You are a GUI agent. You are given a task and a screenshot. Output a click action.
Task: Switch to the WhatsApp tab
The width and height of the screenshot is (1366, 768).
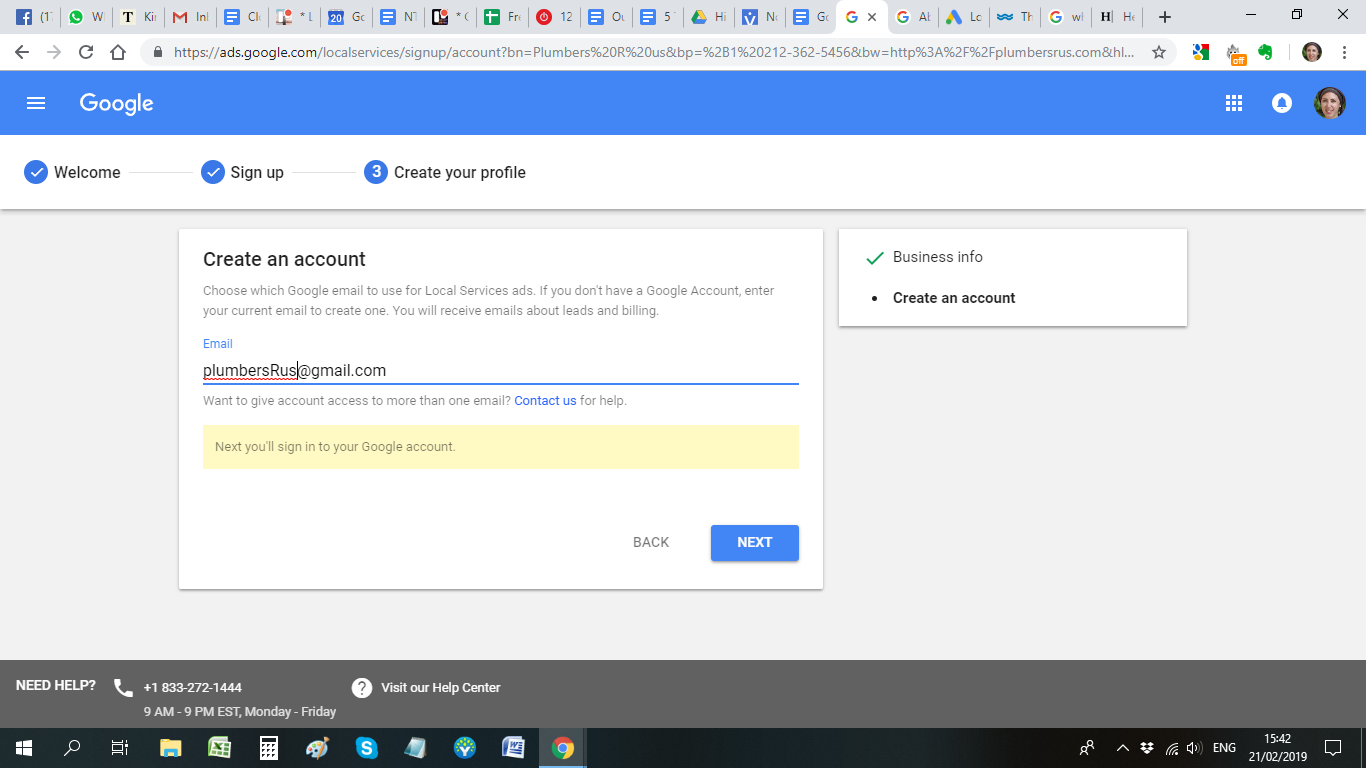pyautogui.click(x=86, y=17)
